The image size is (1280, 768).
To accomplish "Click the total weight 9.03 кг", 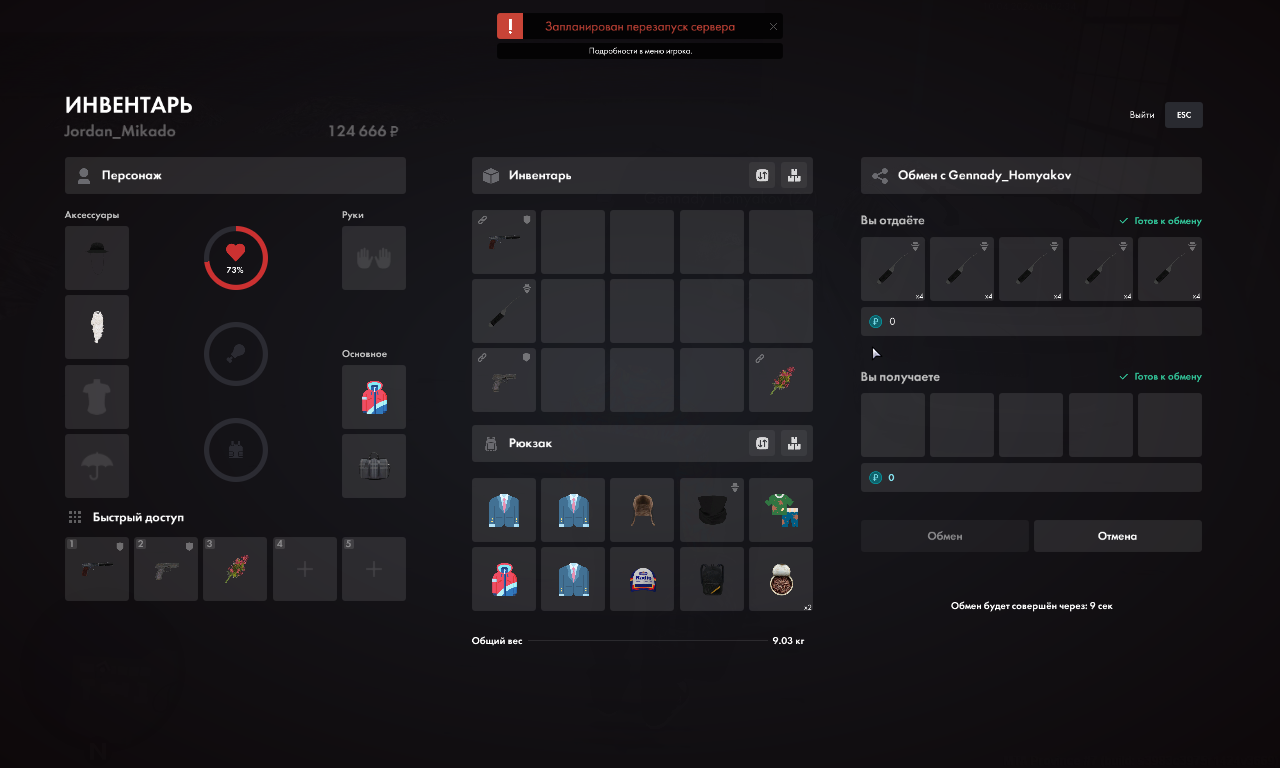I will 788,640.
